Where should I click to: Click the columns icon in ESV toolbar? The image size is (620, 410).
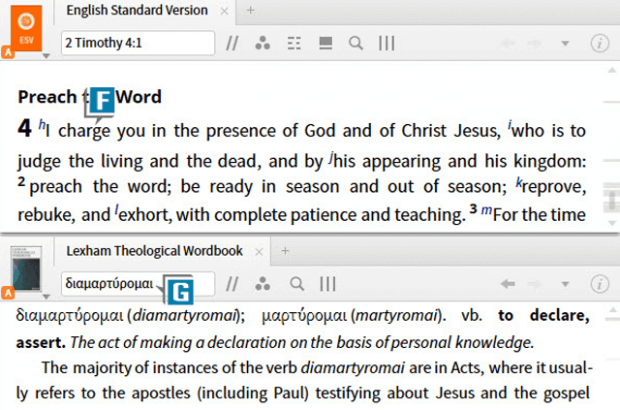[x=386, y=43]
